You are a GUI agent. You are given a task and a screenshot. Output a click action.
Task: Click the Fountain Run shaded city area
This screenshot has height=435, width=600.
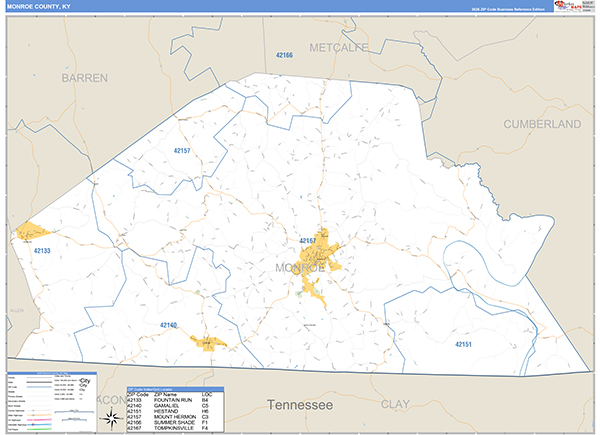(31, 232)
